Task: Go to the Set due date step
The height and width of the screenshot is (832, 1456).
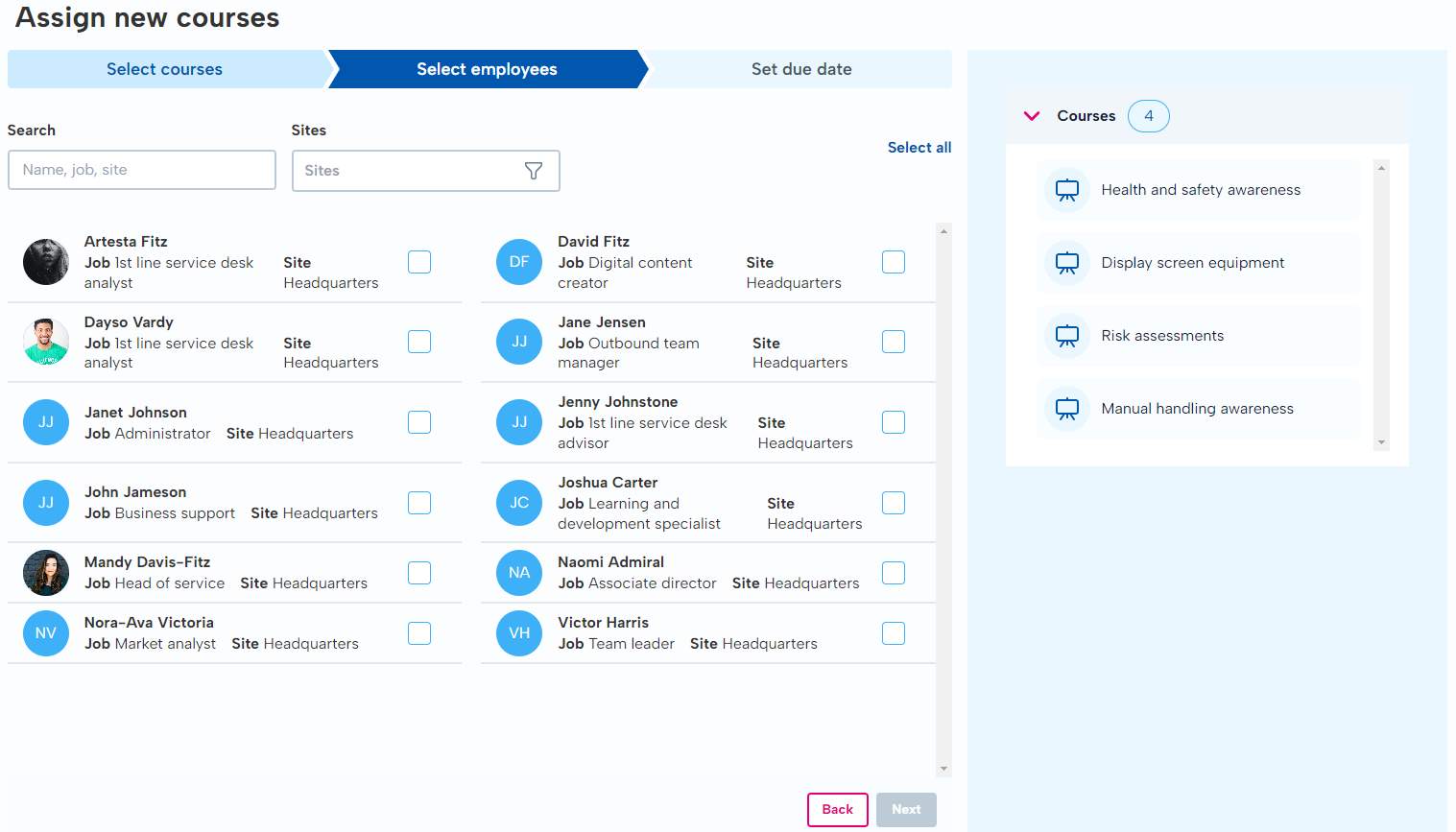Action: point(800,69)
